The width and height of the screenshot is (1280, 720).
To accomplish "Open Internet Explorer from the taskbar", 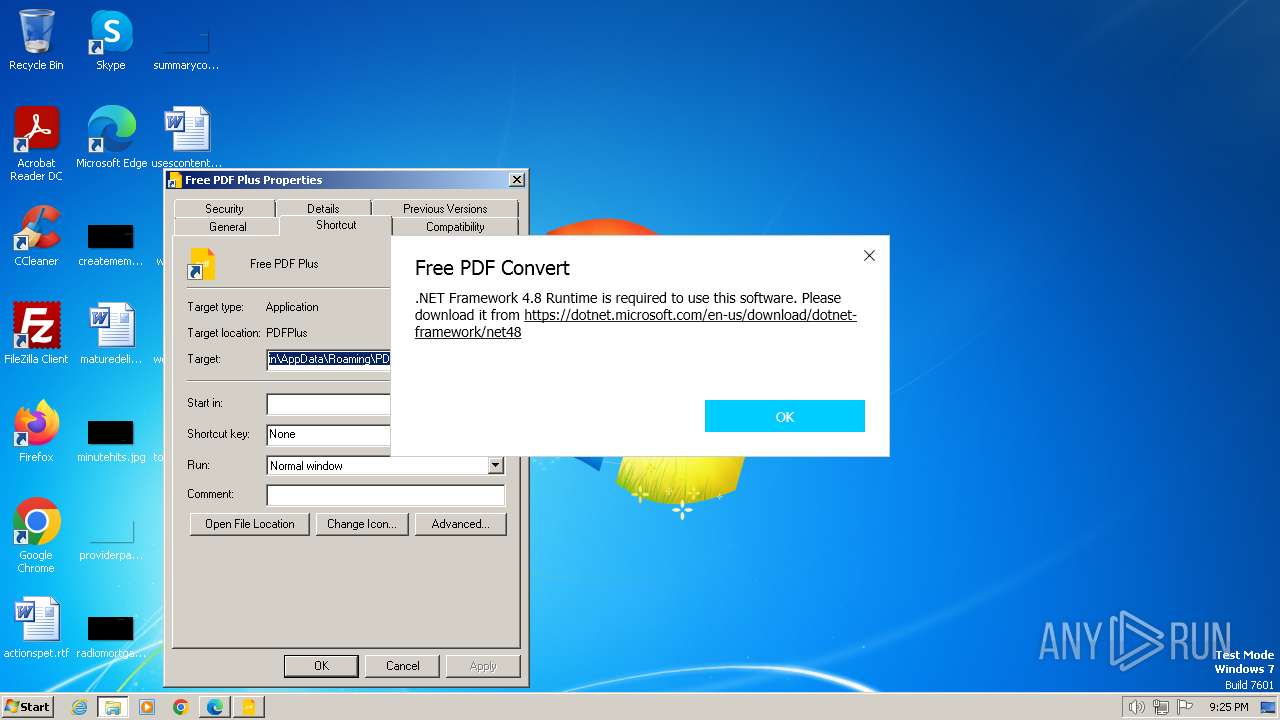I will (79, 707).
